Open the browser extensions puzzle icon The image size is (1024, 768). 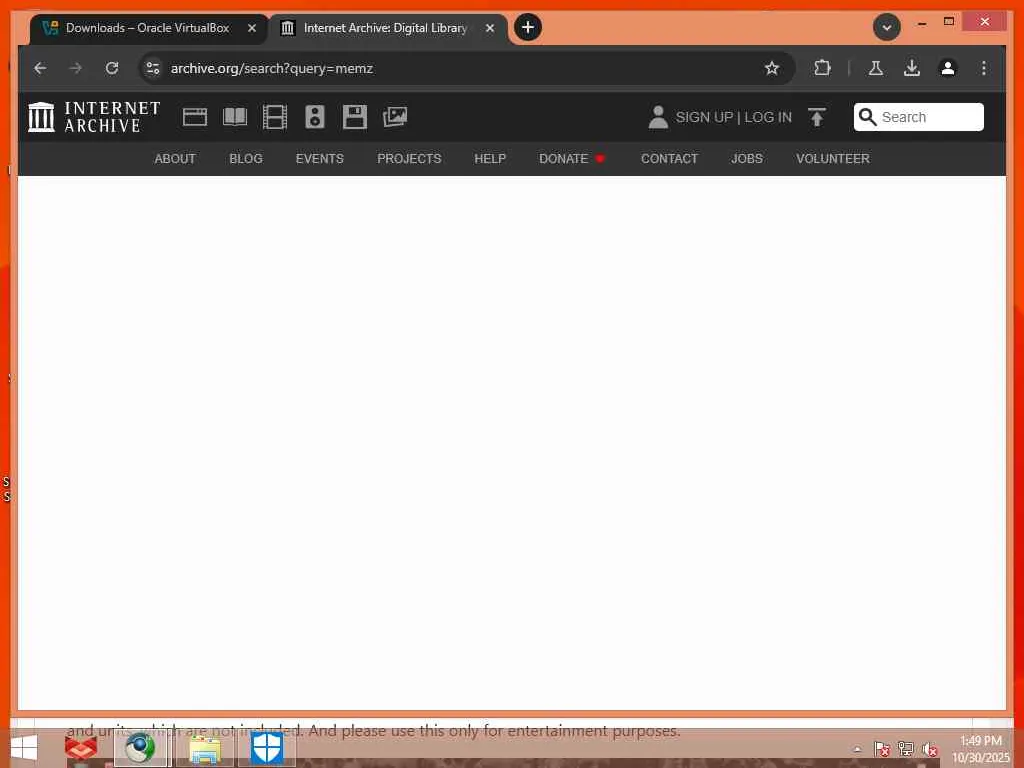point(822,68)
